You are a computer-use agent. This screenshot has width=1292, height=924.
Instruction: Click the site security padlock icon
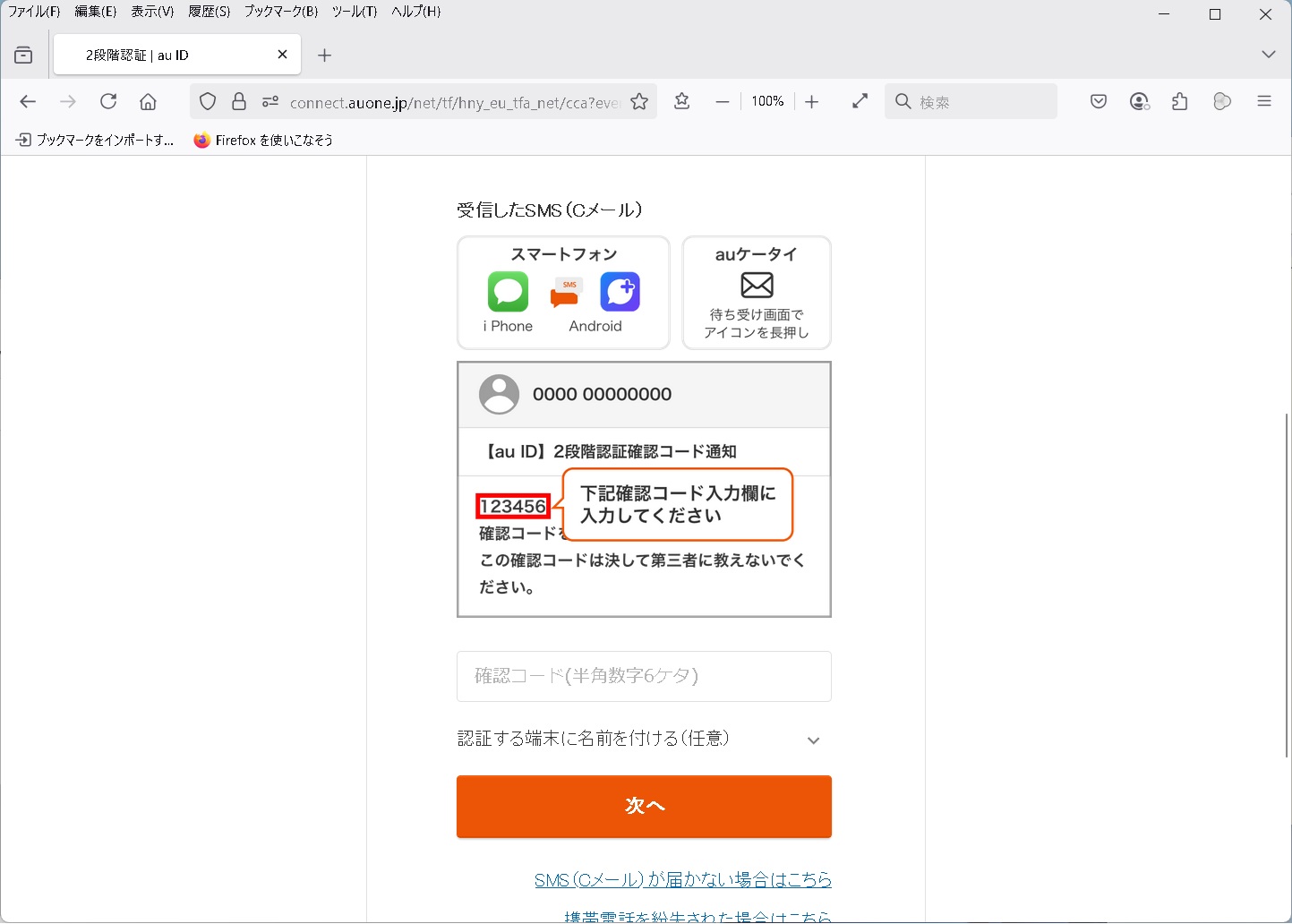239,102
